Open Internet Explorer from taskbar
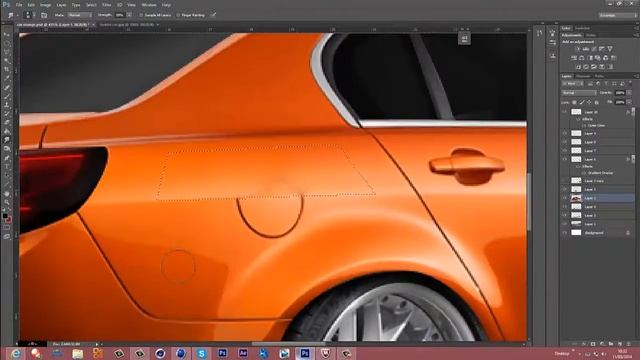This screenshot has width=640, height=360. [16, 353]
